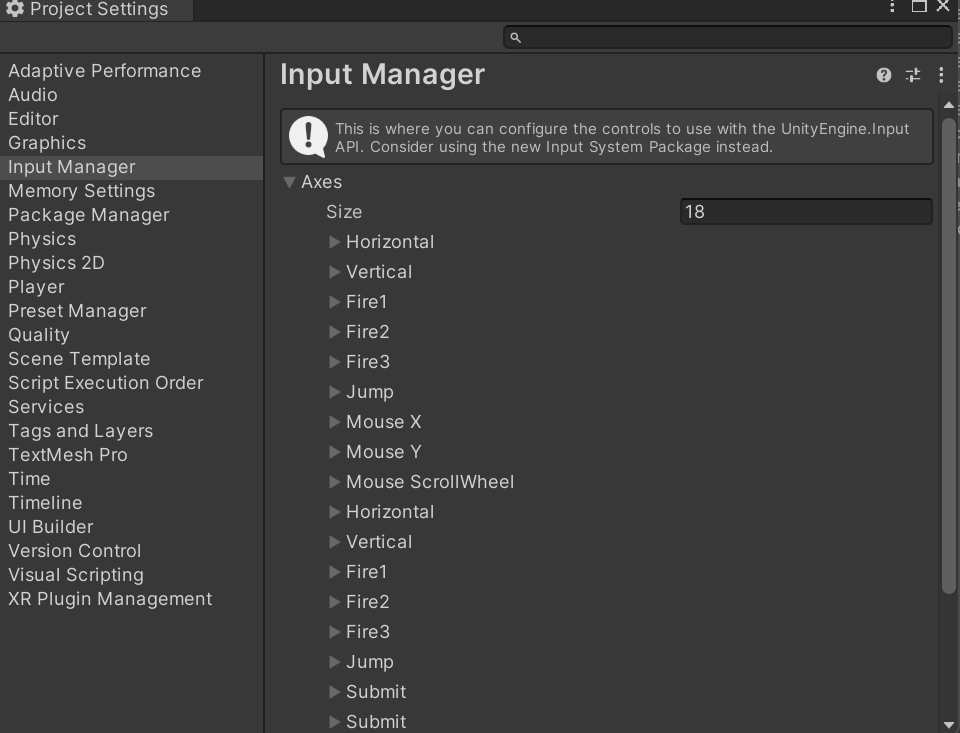
Task: Expand the Jump axis entry
Action: click(335, 392)
